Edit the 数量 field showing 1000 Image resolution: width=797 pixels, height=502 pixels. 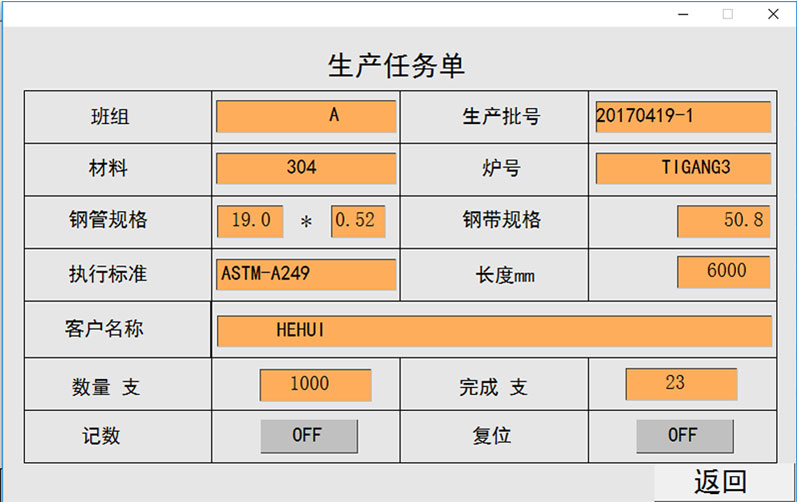point(316,385)
